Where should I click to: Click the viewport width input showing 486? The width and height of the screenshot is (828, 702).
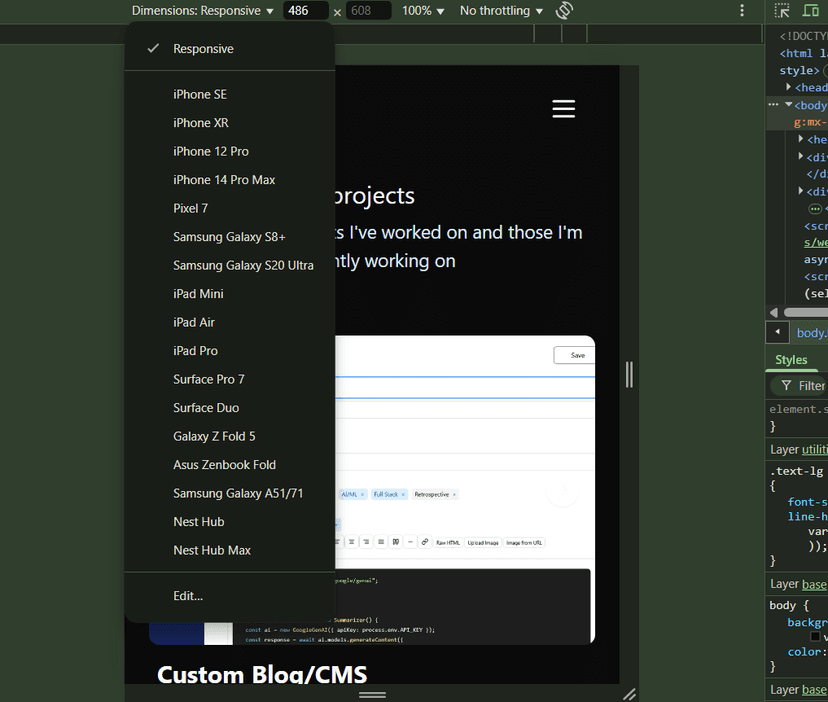(x=306, y=11)
